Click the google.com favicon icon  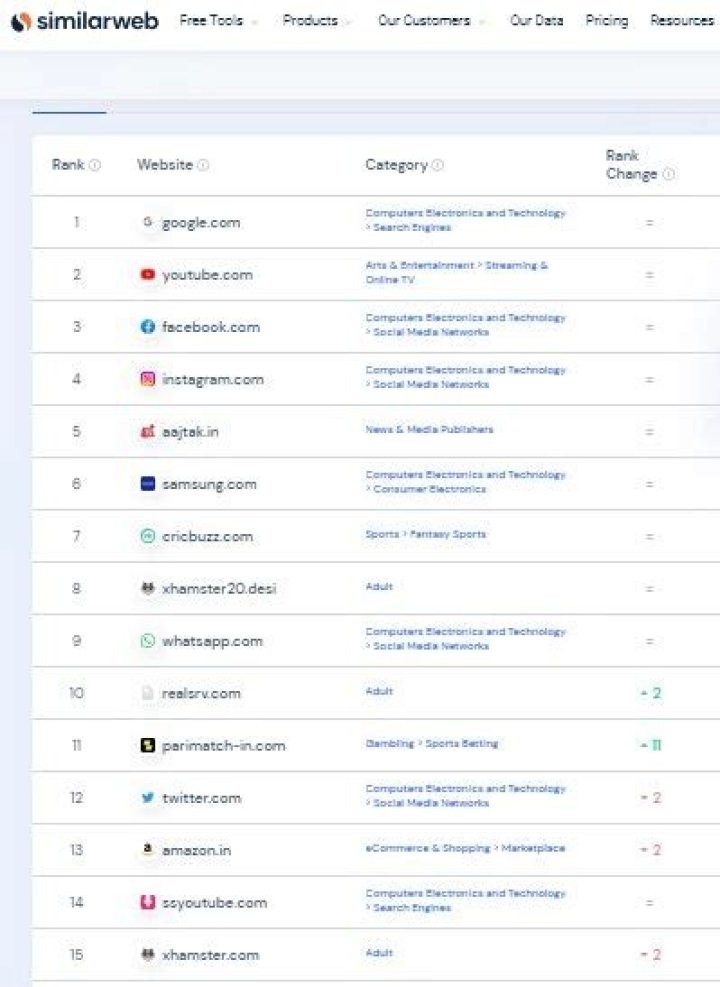pyautogui.click(x=147, y=222)
